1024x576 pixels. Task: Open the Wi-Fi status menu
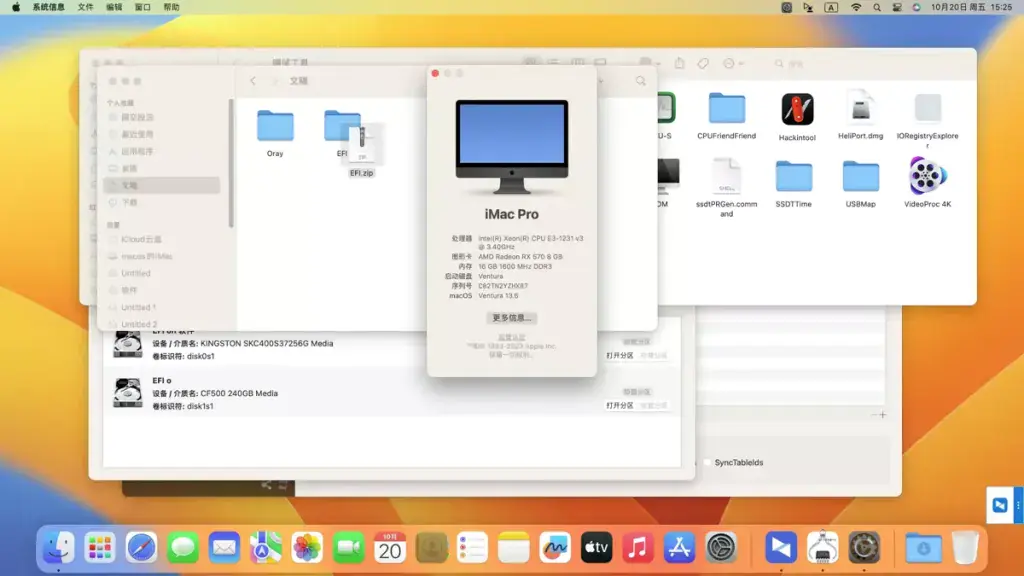856,7
